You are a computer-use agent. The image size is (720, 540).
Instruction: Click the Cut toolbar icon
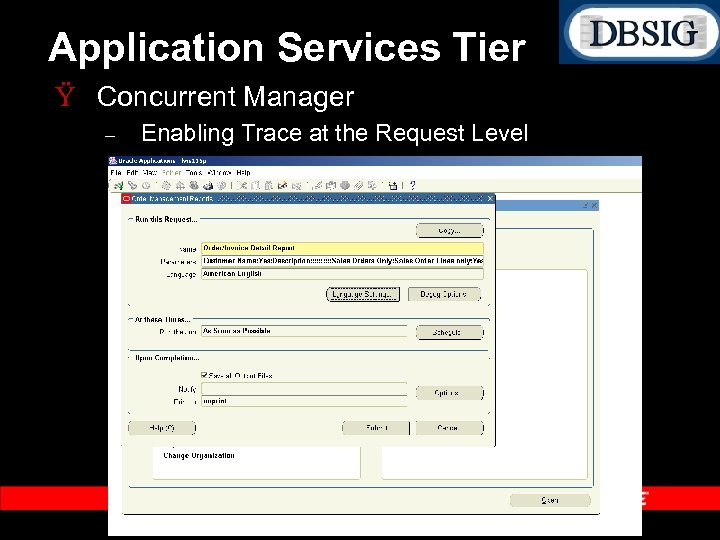242,186
